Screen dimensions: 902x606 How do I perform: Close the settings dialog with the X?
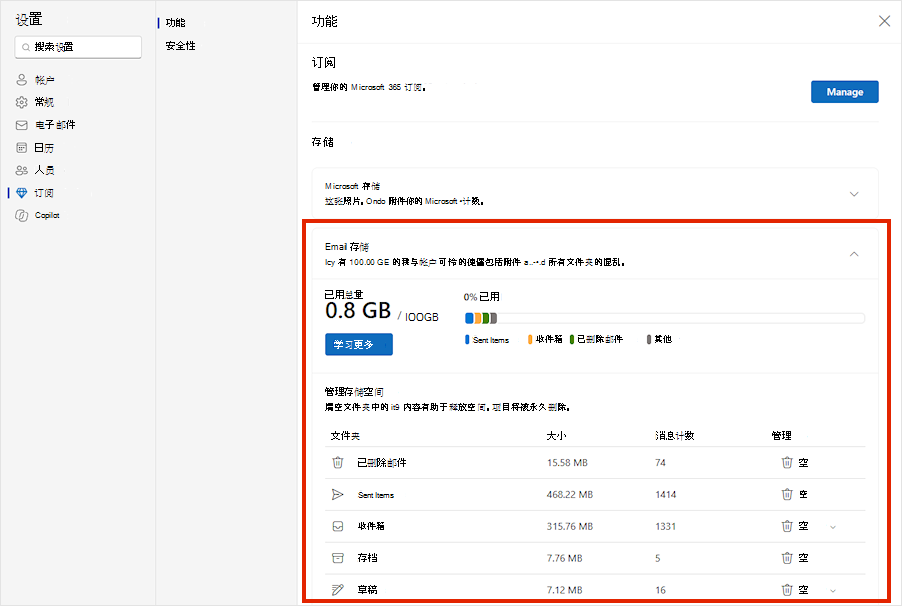(884, 21)
